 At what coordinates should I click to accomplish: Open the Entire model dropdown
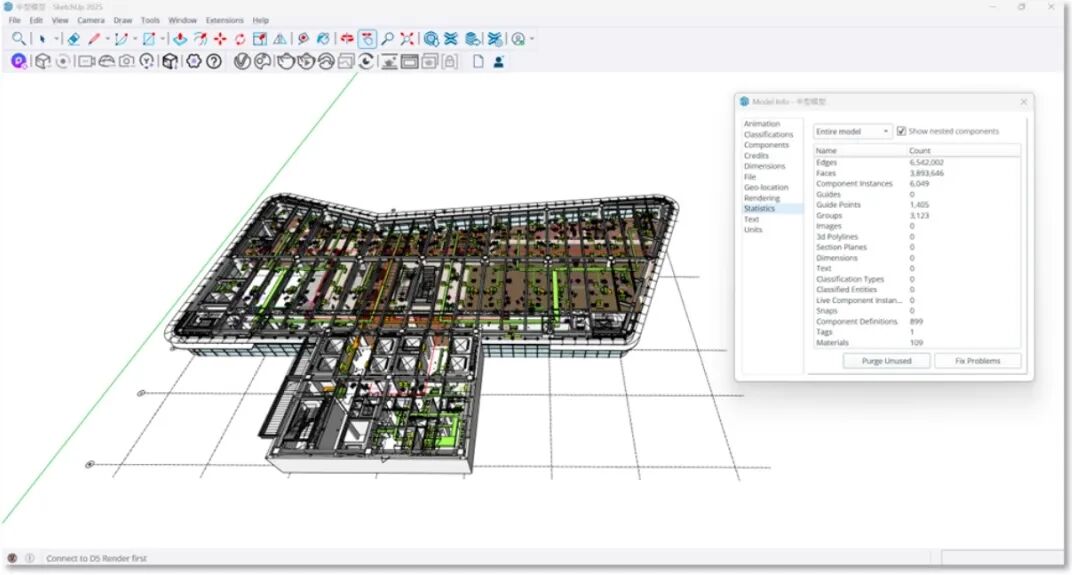tap(852, 131)
